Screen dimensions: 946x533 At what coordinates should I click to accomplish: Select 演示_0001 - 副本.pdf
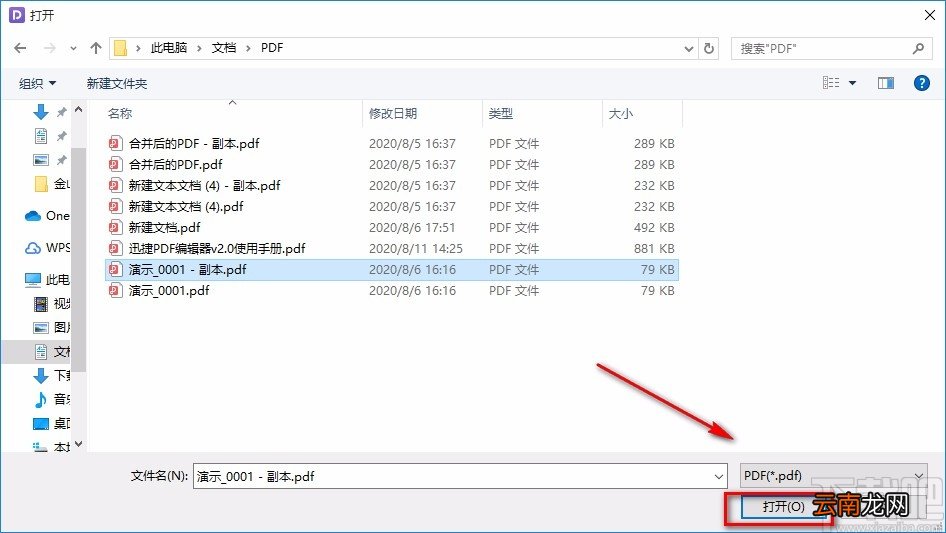click(x=392, y=269)
